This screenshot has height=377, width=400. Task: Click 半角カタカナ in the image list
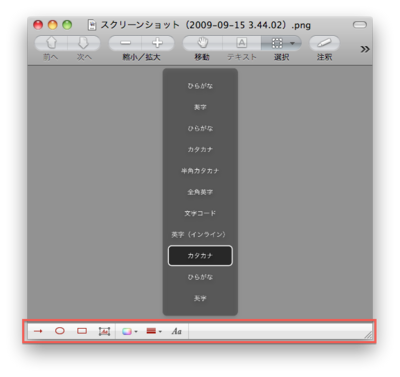200,171
